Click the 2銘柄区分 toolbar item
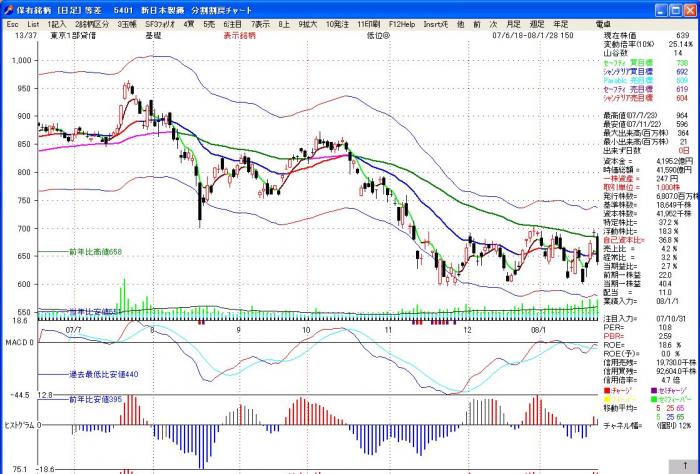Screen dimensions: 700x474 click(x=90, y=22)
